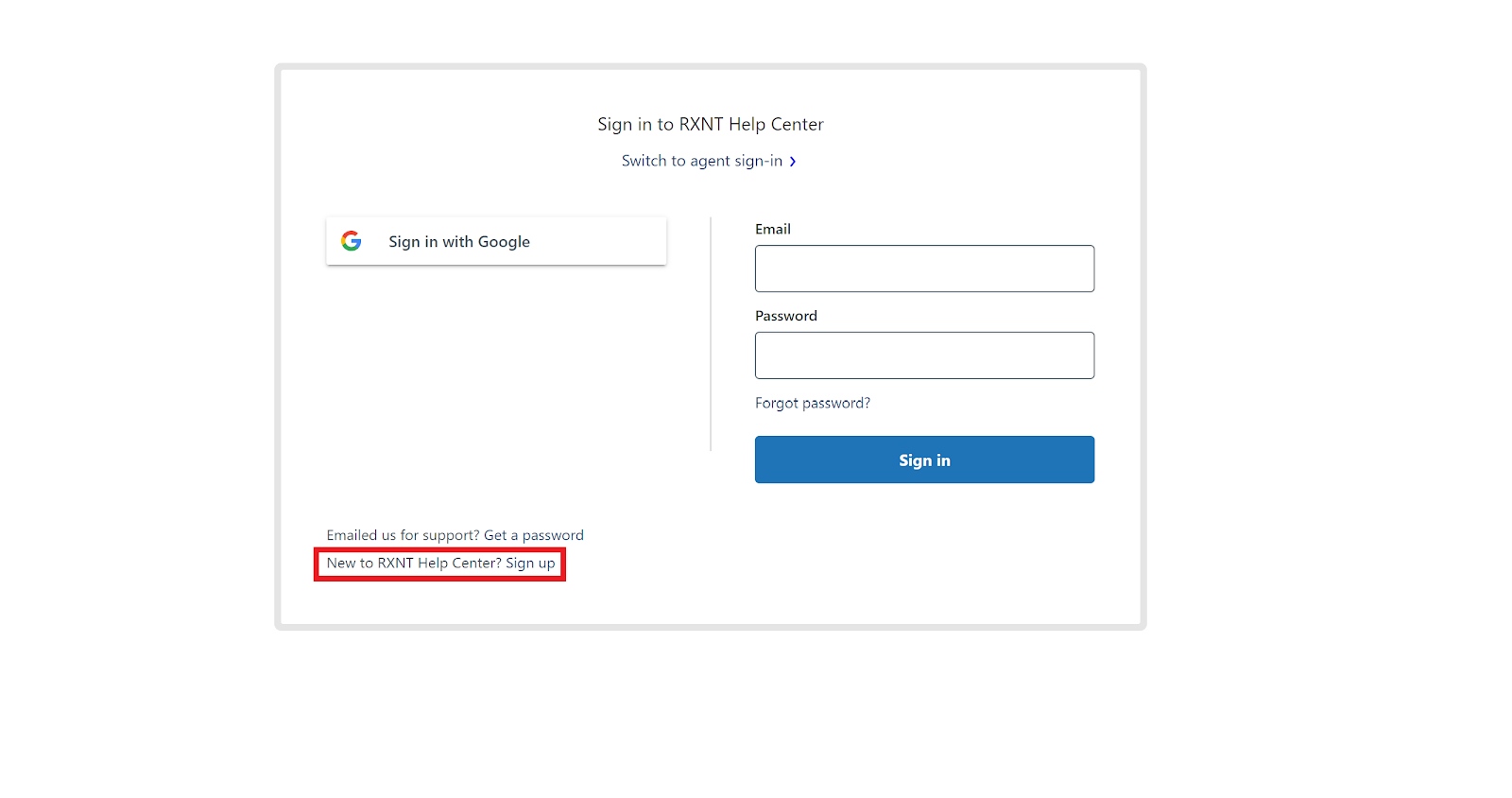Screen dimensions: 1512x798
Task: Click the Email field label
Action: 773,229
